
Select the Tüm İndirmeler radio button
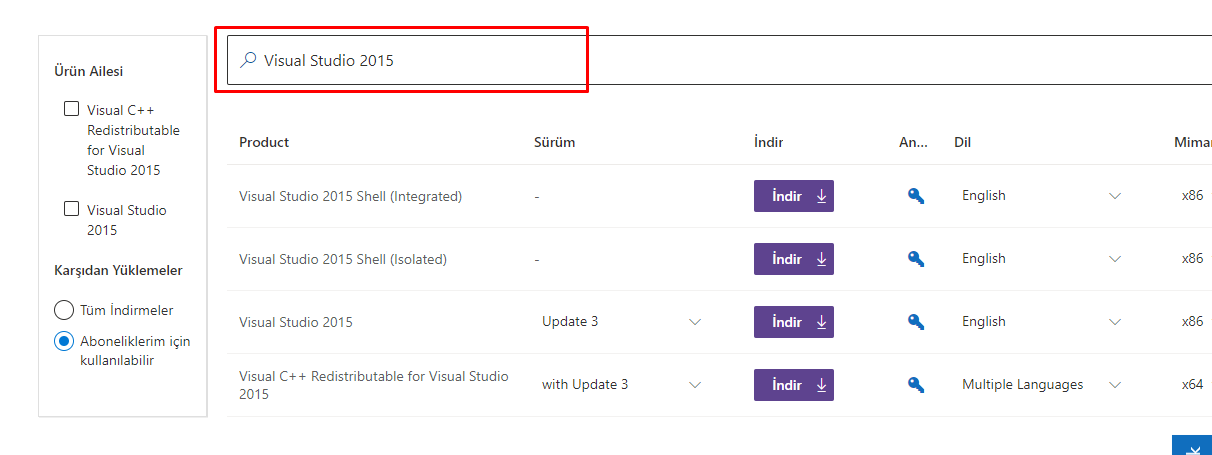point(64,310)
